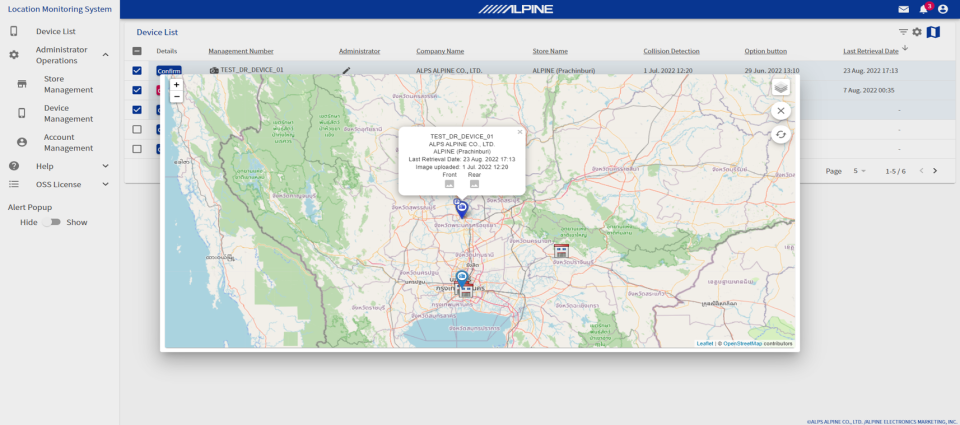Open the table settings gear icon
The height and width of the screenshot is (425, 960).
(917, 32)
